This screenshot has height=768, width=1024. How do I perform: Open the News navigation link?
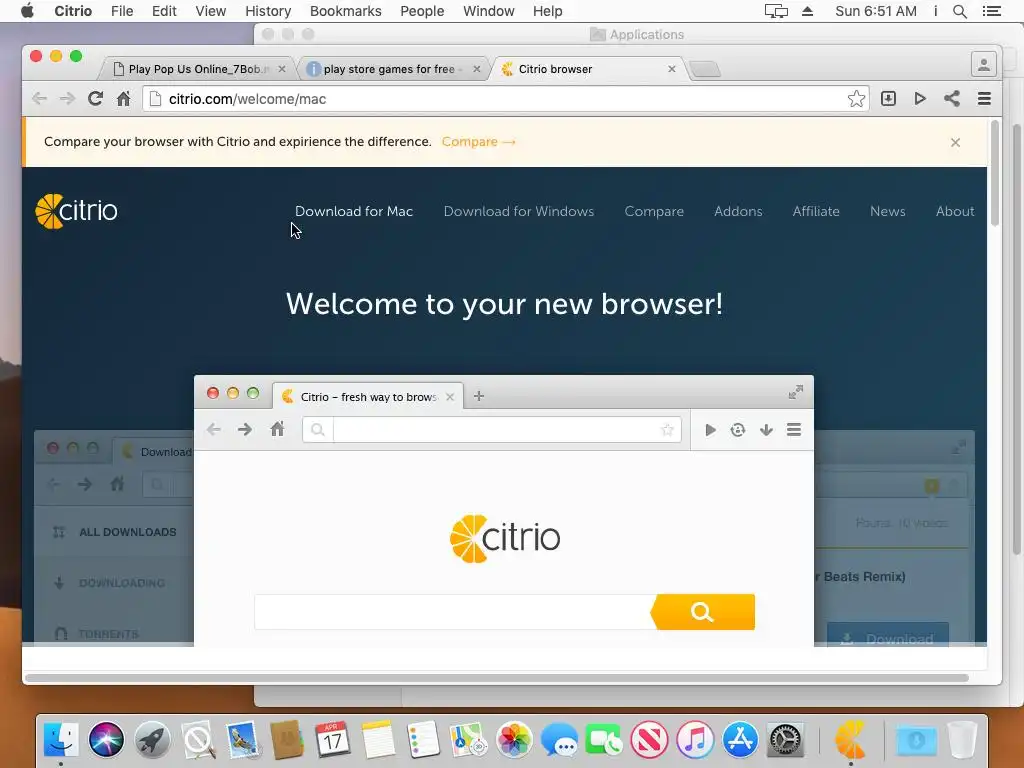point(888,211)
